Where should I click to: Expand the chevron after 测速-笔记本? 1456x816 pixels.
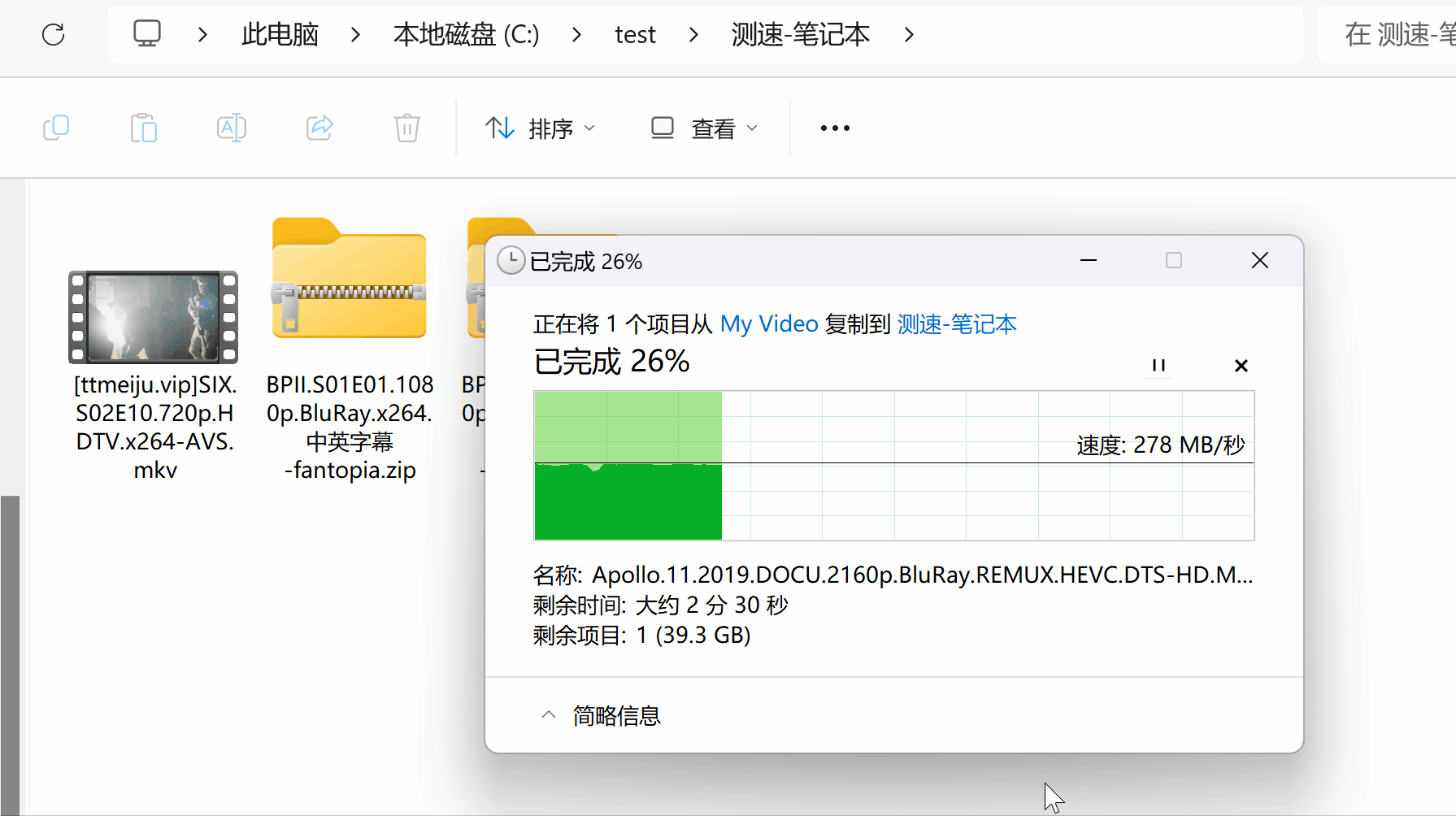pos(909,34)
